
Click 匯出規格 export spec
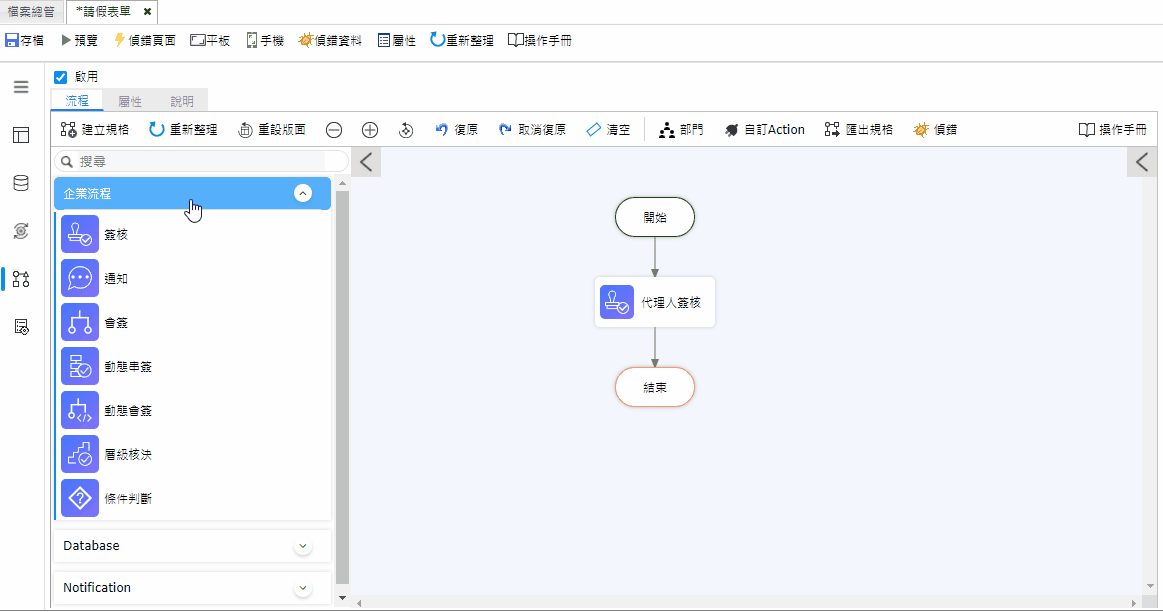(859, 130)
